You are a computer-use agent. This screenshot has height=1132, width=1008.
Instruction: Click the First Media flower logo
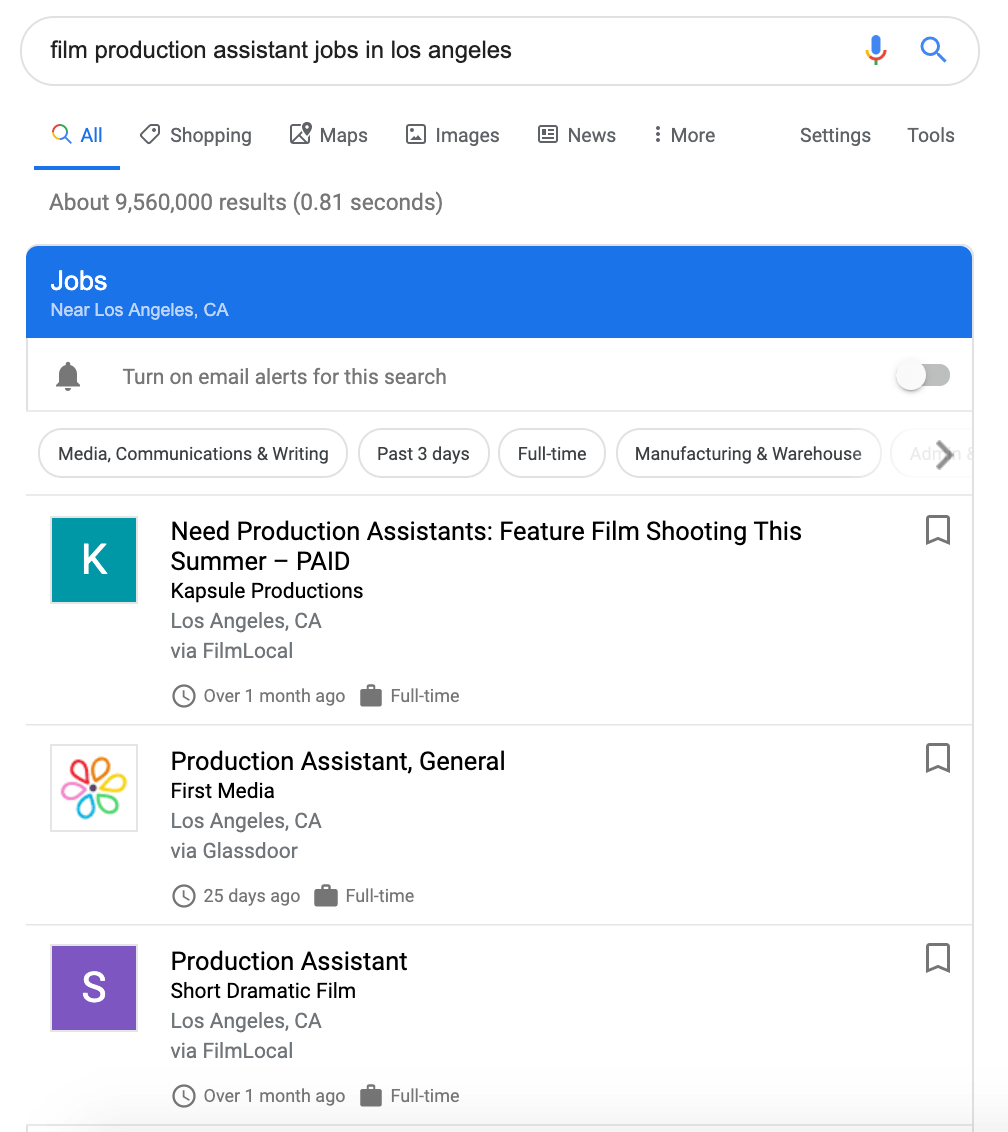[94, 788]
